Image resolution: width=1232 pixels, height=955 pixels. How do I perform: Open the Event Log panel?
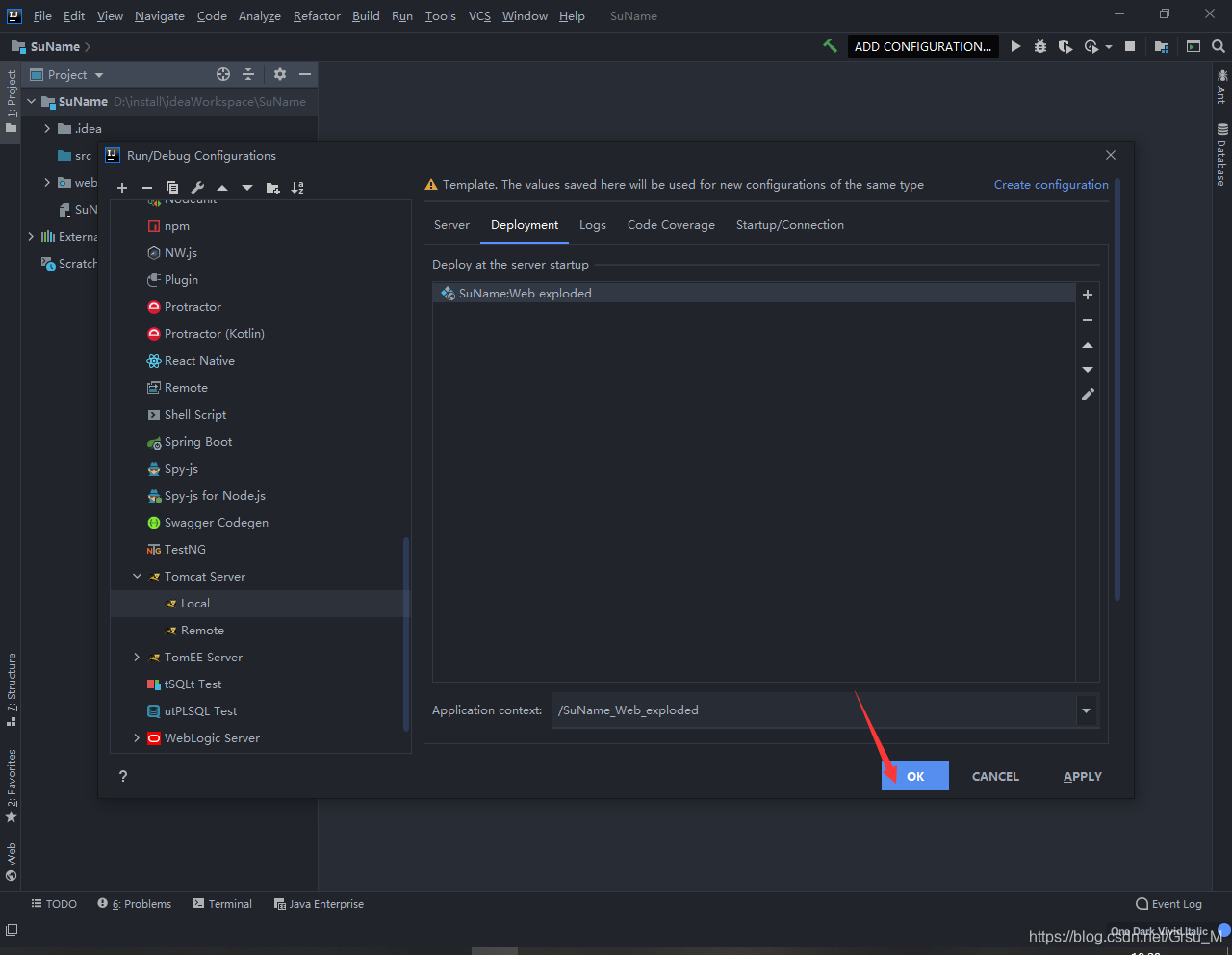(1169, 904)
